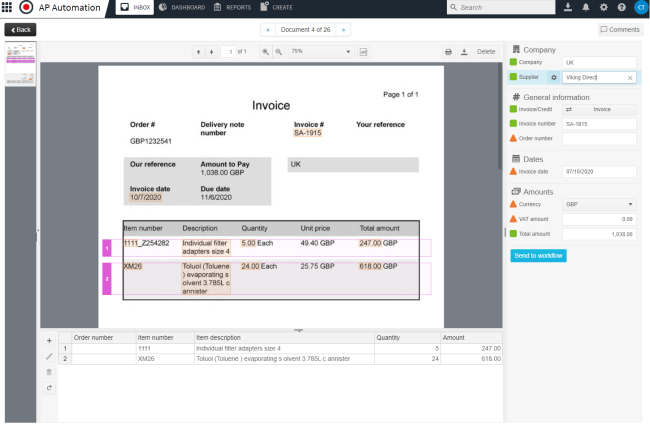The height and width of the screenshot is (429, 650).
Task: Click GBP1232541 order number on invoice
Action: coord(150,141)
